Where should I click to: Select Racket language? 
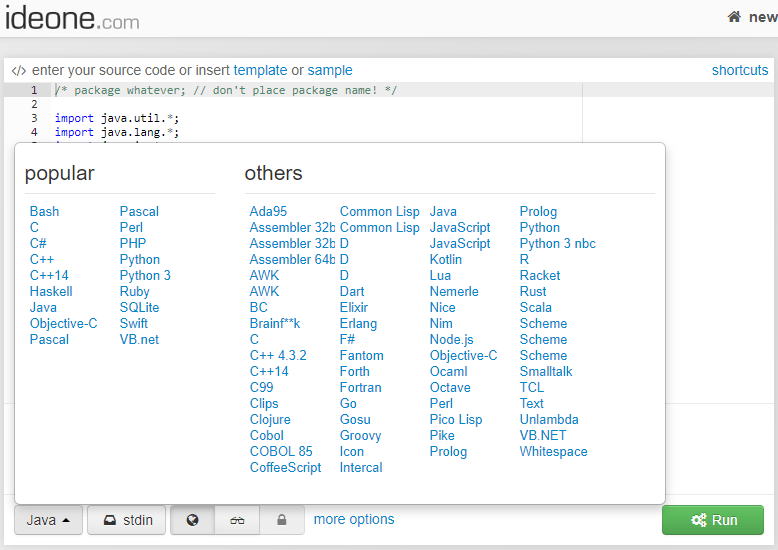point(540,275)
